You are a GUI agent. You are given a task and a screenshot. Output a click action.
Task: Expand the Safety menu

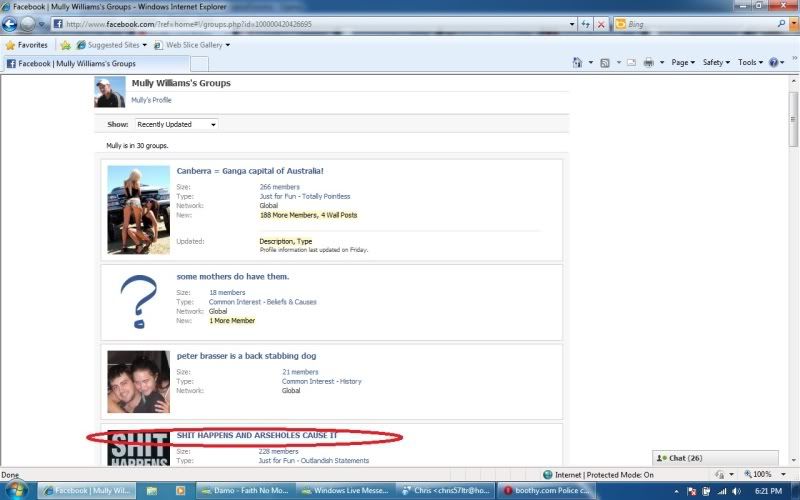tap(715, 62)
